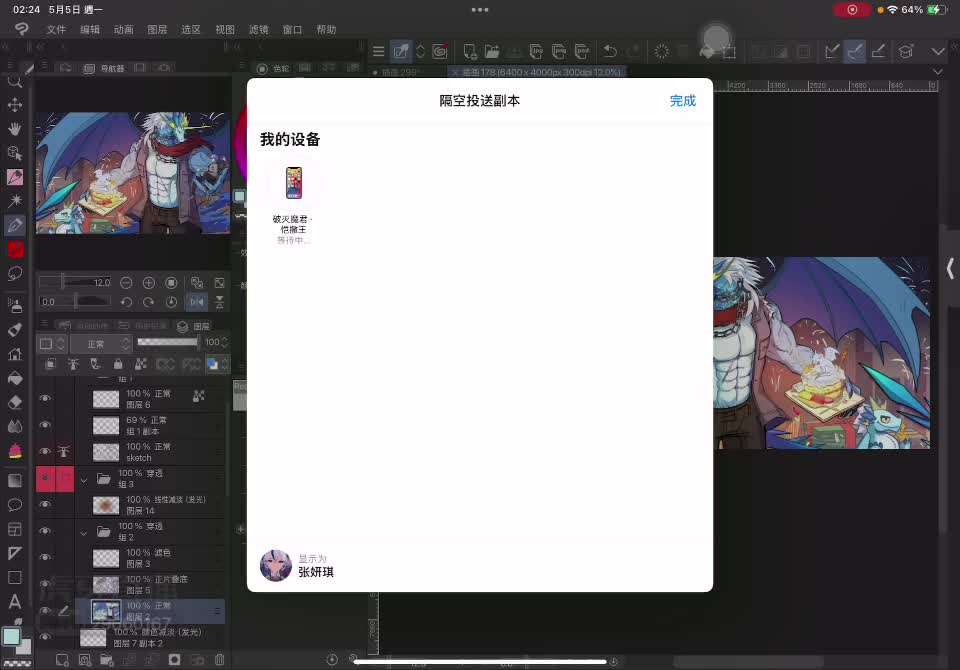This screenshot has width=960, height=670.
Task: Select the Airbrush tool
Action: [15, 305]
